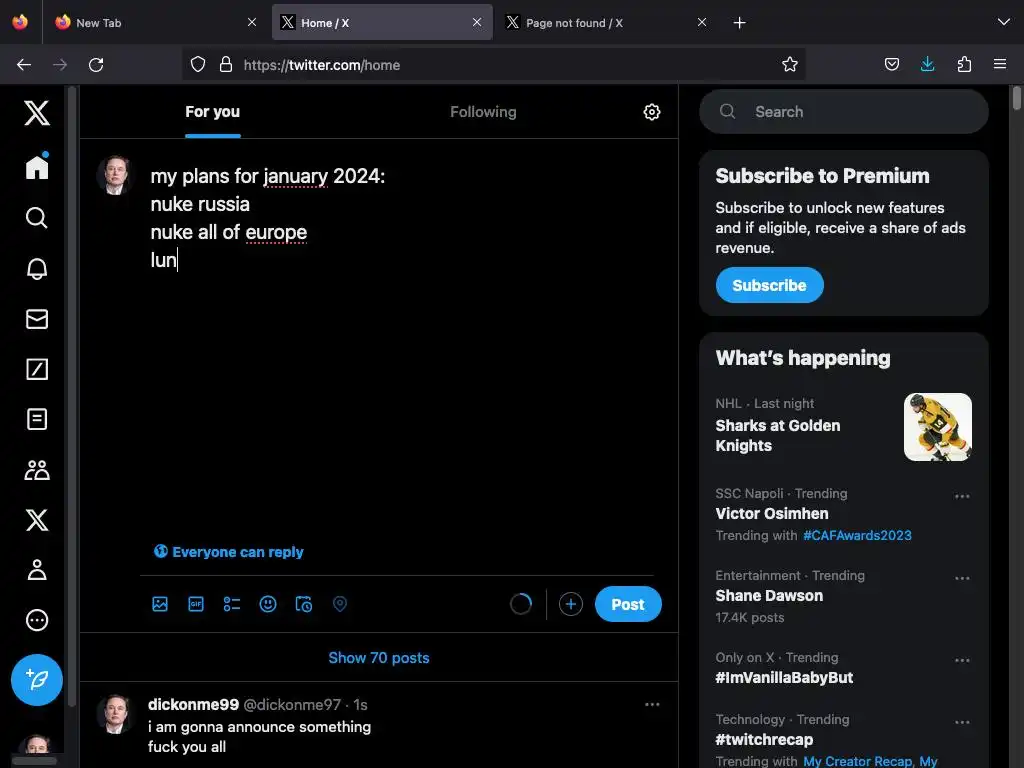Open Notifications bell icon

point(37,268)
